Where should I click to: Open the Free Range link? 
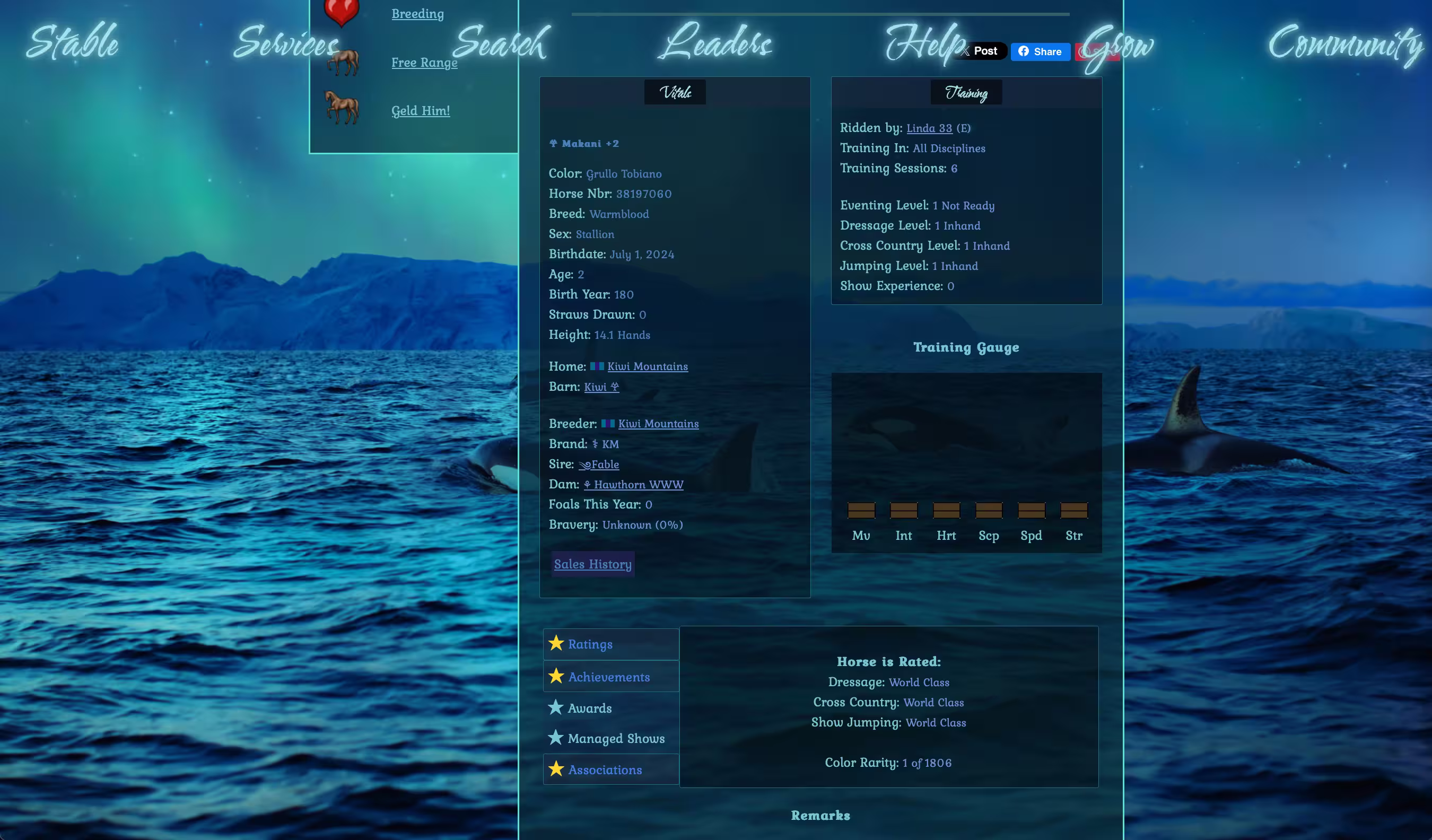[424, 63]
